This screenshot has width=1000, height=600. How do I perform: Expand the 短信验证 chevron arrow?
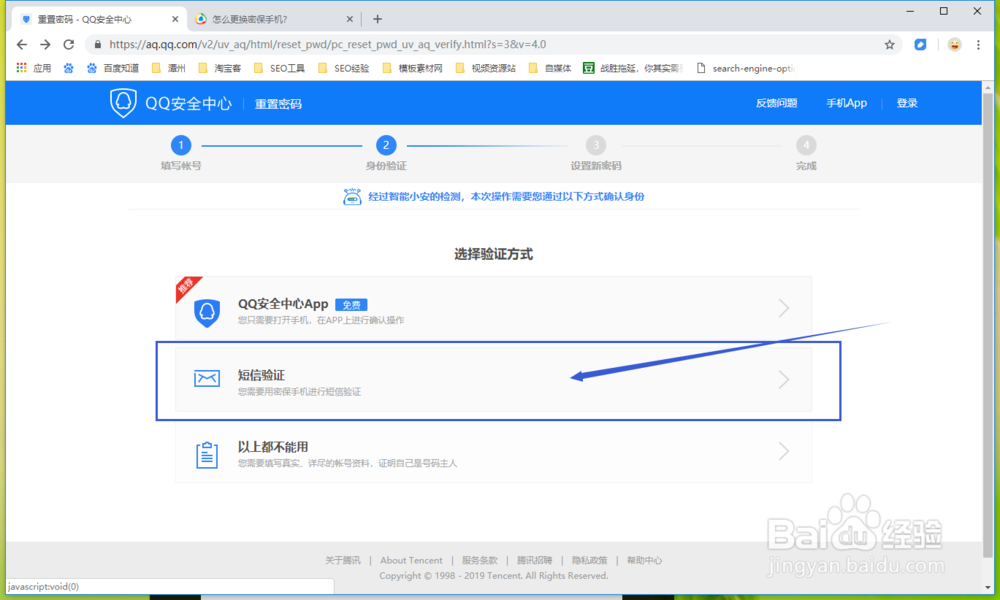784,380
